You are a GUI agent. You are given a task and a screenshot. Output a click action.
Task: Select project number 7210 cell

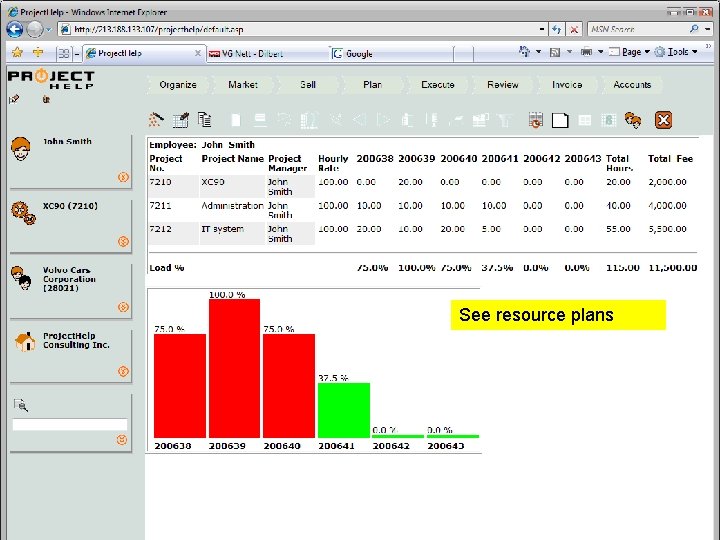point(173,186)
